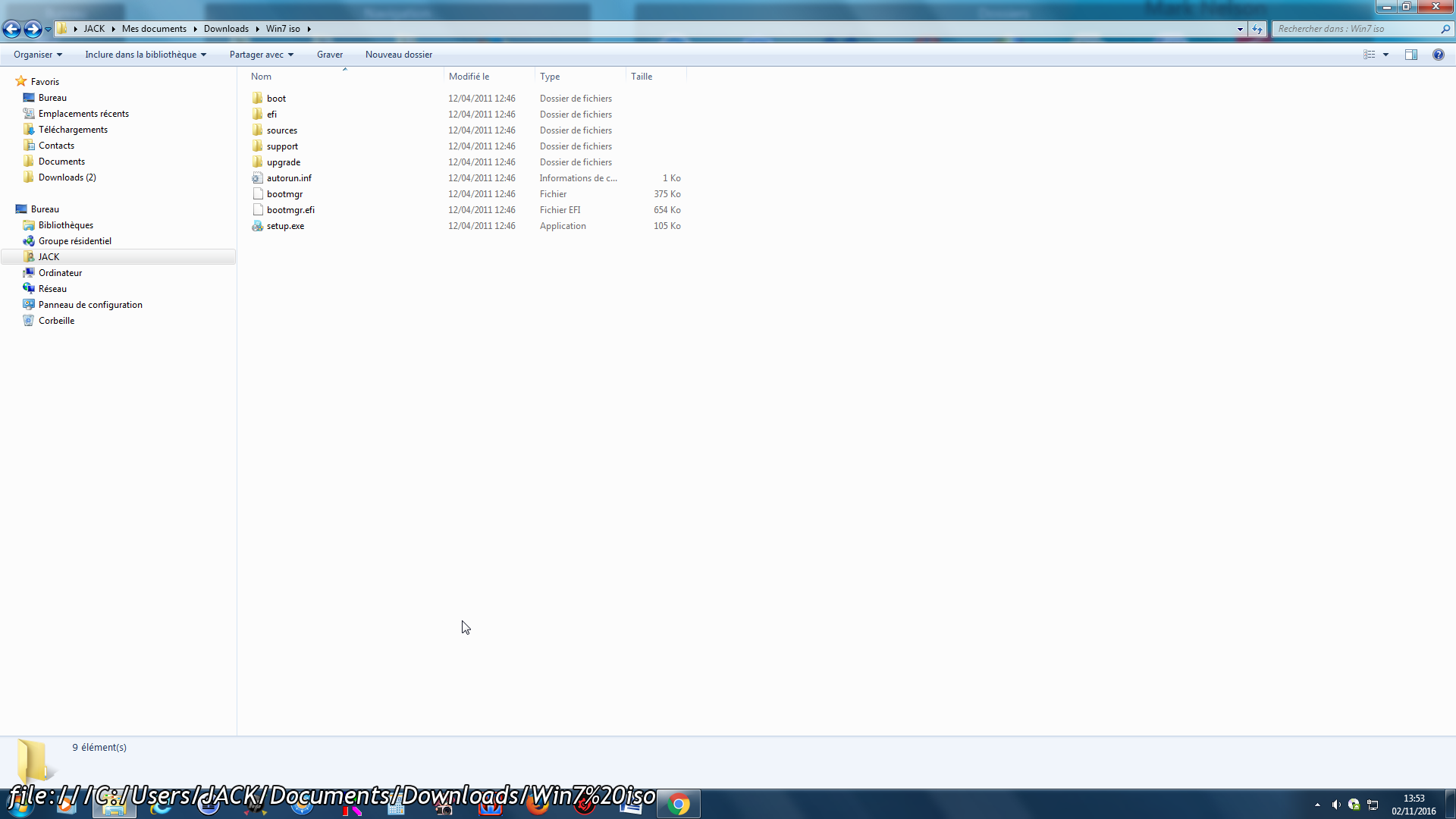This screenshot has height=819, width=1456.
Task: Click the Windows Start orb
Action: [19, 805]
